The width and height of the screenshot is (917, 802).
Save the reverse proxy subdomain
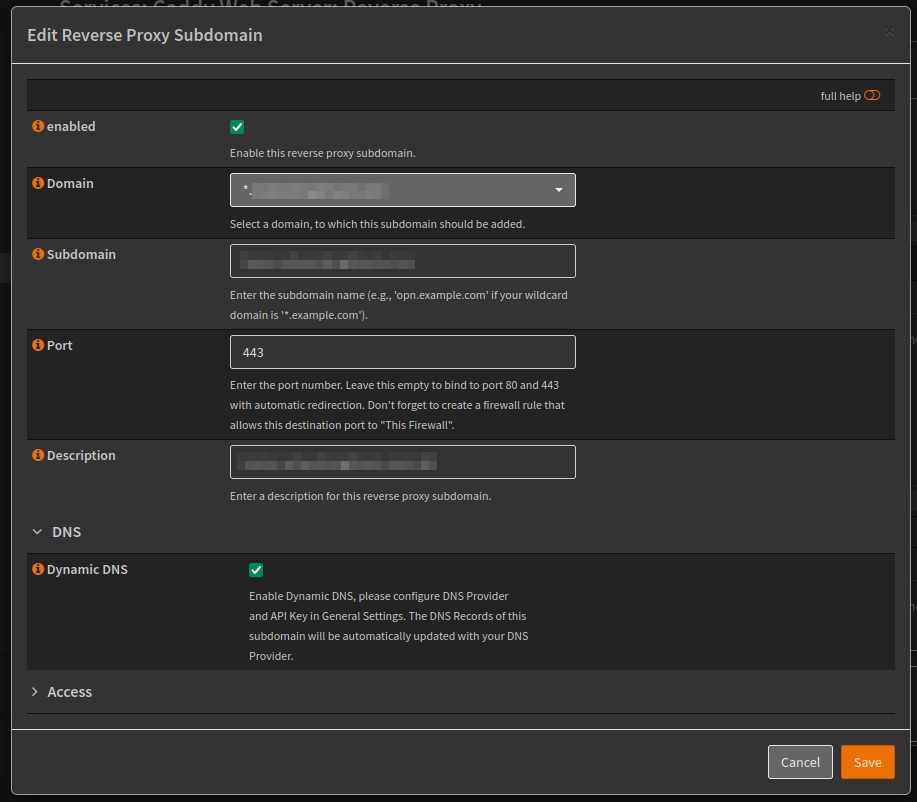867,762
